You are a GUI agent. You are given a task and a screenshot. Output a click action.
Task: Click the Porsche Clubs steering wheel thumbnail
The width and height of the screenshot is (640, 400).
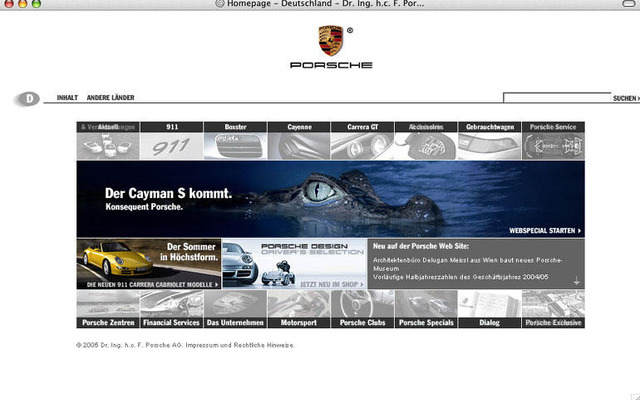[x=362, y=304]
